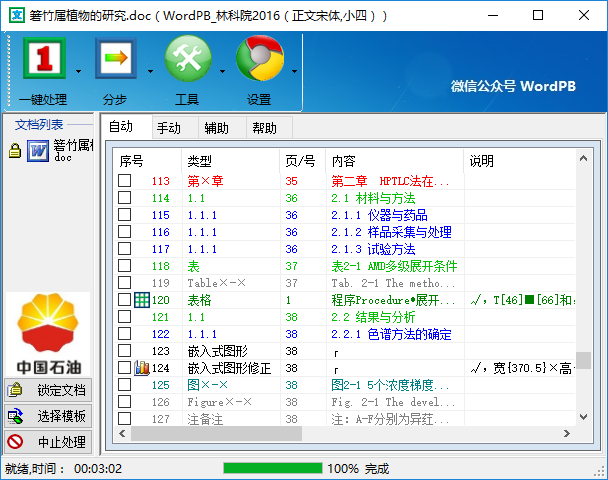Check the checkbox for row 113

(125, 181)
